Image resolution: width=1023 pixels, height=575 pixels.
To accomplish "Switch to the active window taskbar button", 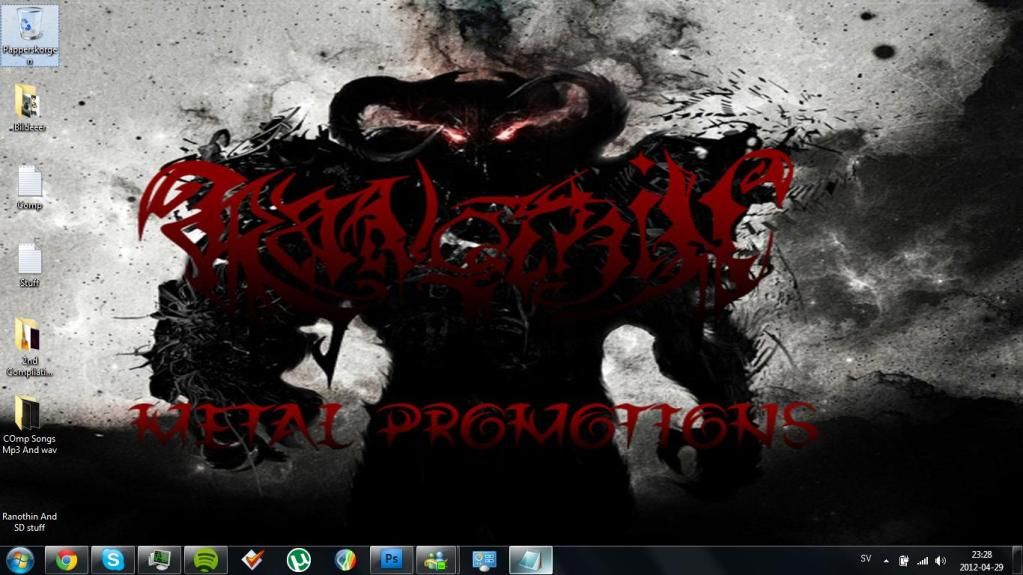I will point(530,561).
